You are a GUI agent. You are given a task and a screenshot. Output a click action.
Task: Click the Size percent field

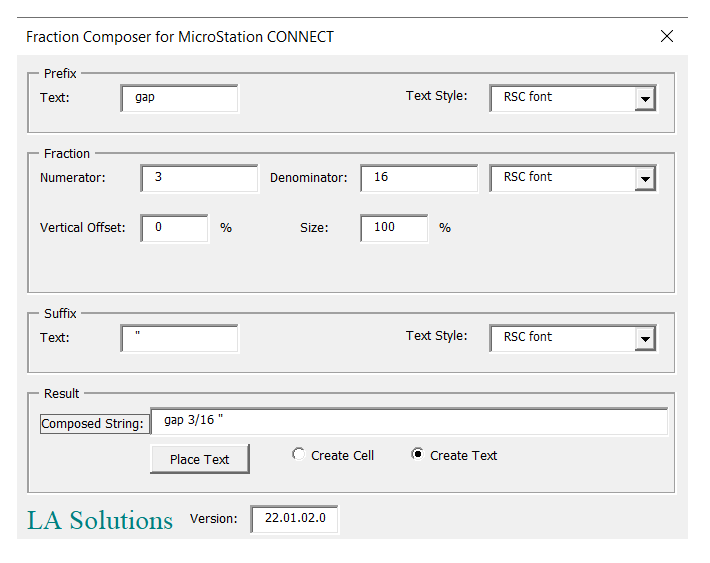point(394,228)
